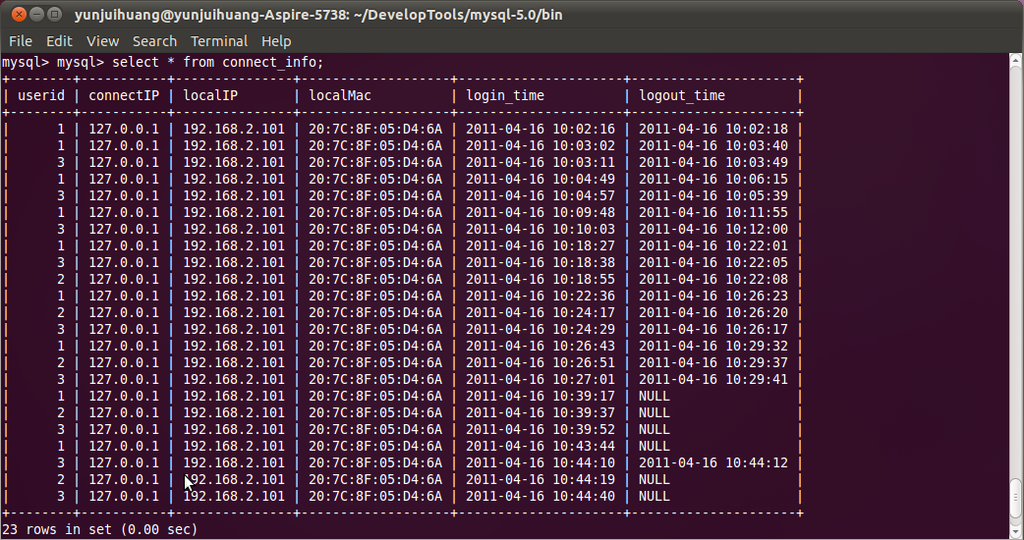Open the File menu

(20, 41)
